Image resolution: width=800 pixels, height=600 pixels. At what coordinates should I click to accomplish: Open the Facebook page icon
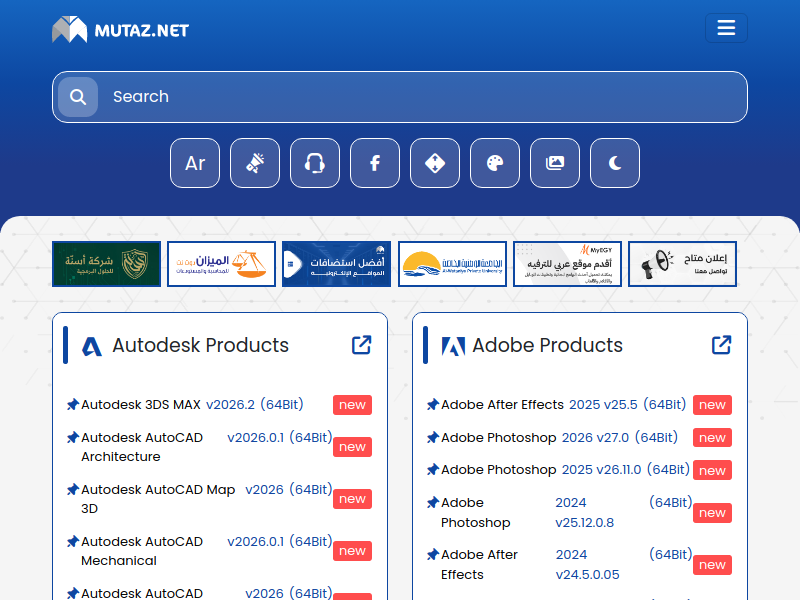[375, 163]
